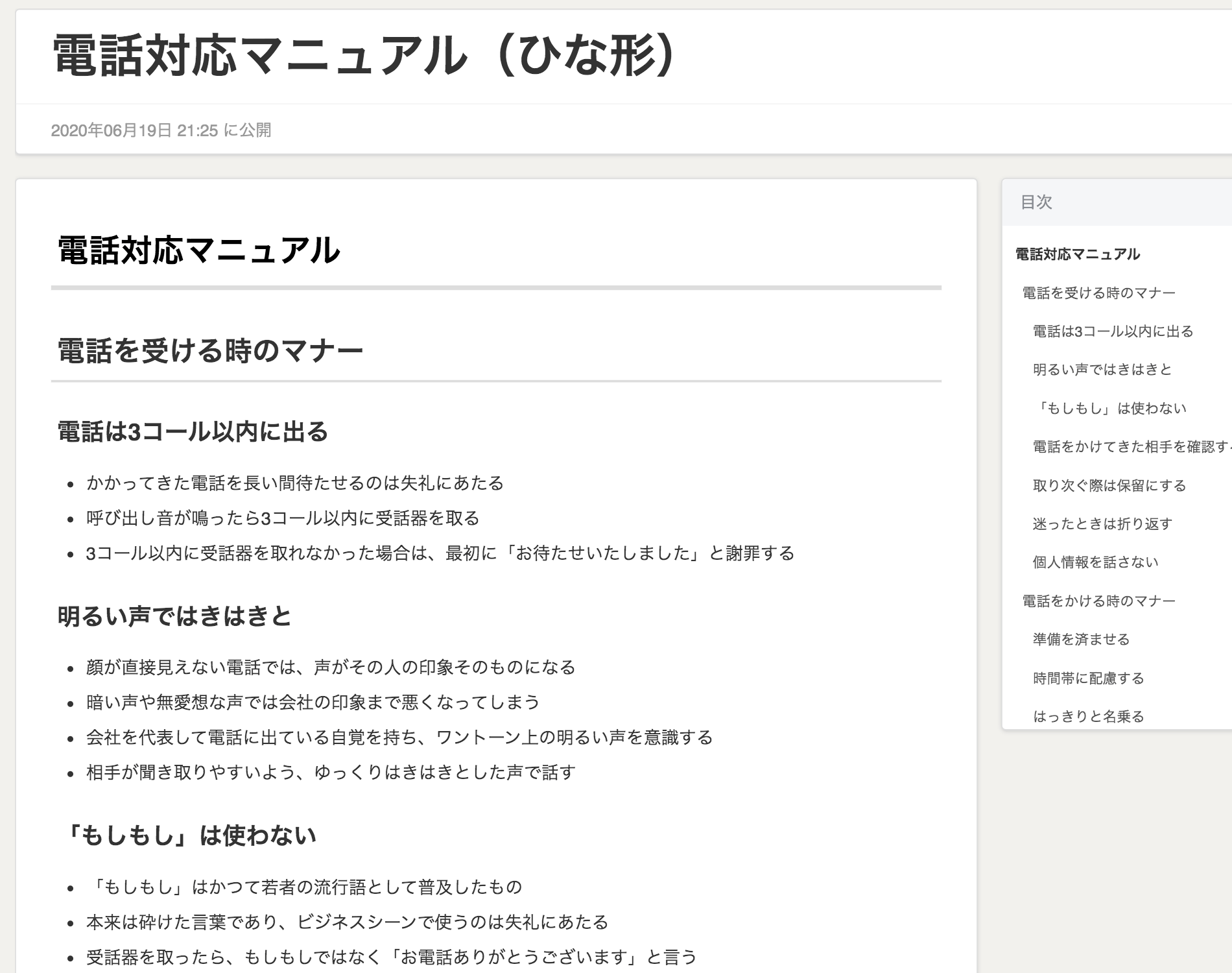The height and width of the screenshot is (973, 1232).
Task: Click 準備を済ませる in the 目次
Action: pos(1081,639)
